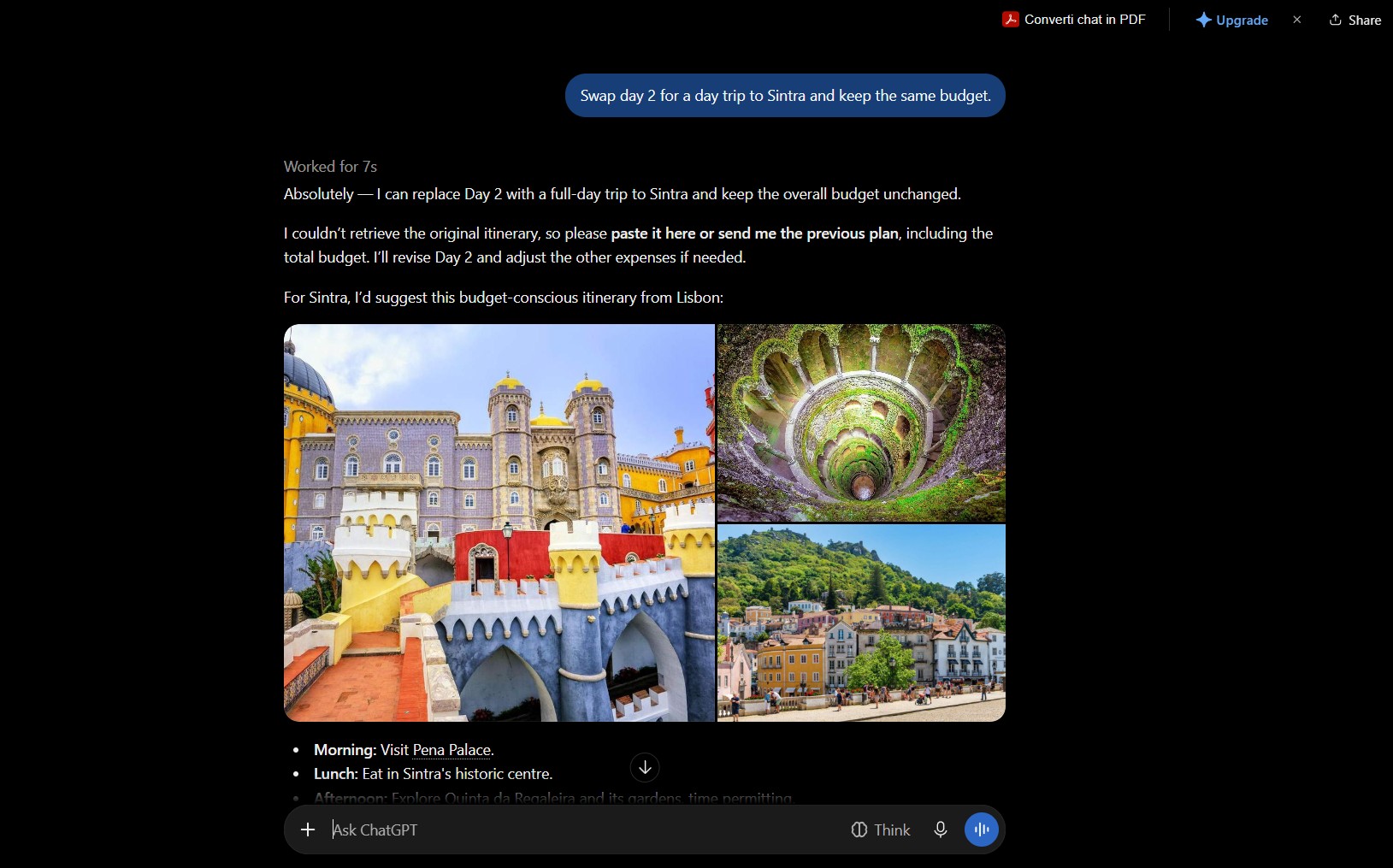Viewport: 1393px width, 868px height.
Task: Click the bold 'paste it here or send me the previous plan' text
Action: 754,233
